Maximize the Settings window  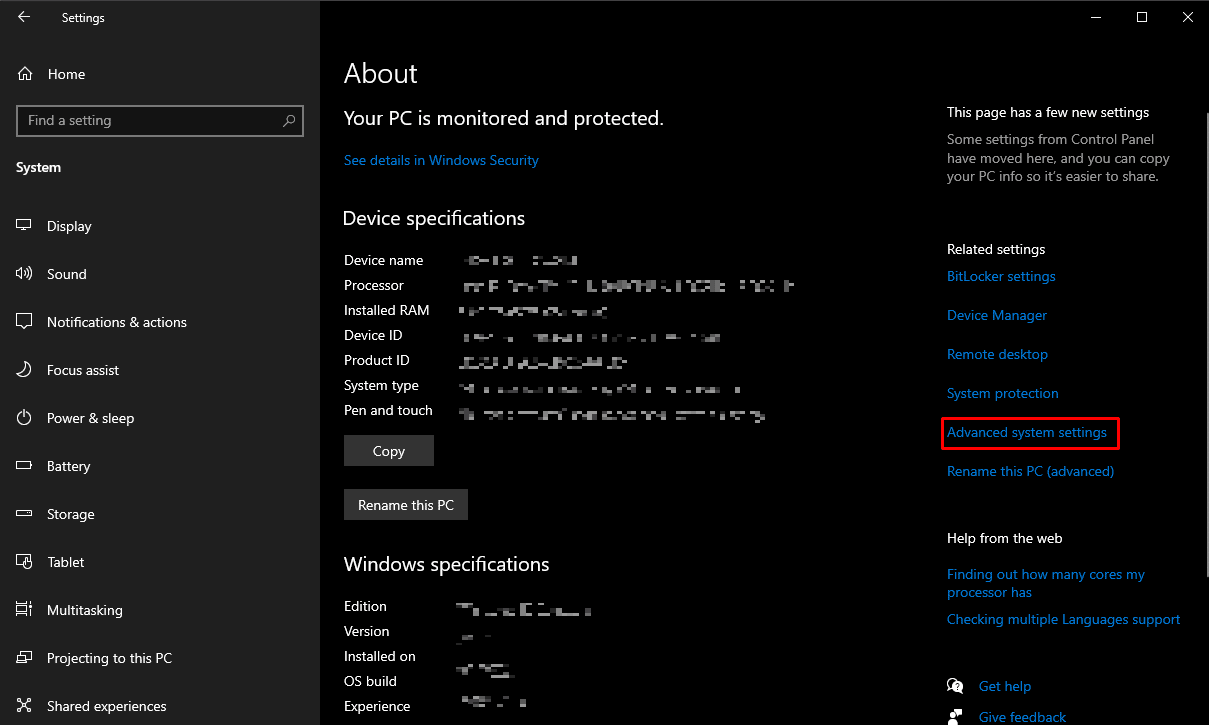click(x=1141, y=17)
